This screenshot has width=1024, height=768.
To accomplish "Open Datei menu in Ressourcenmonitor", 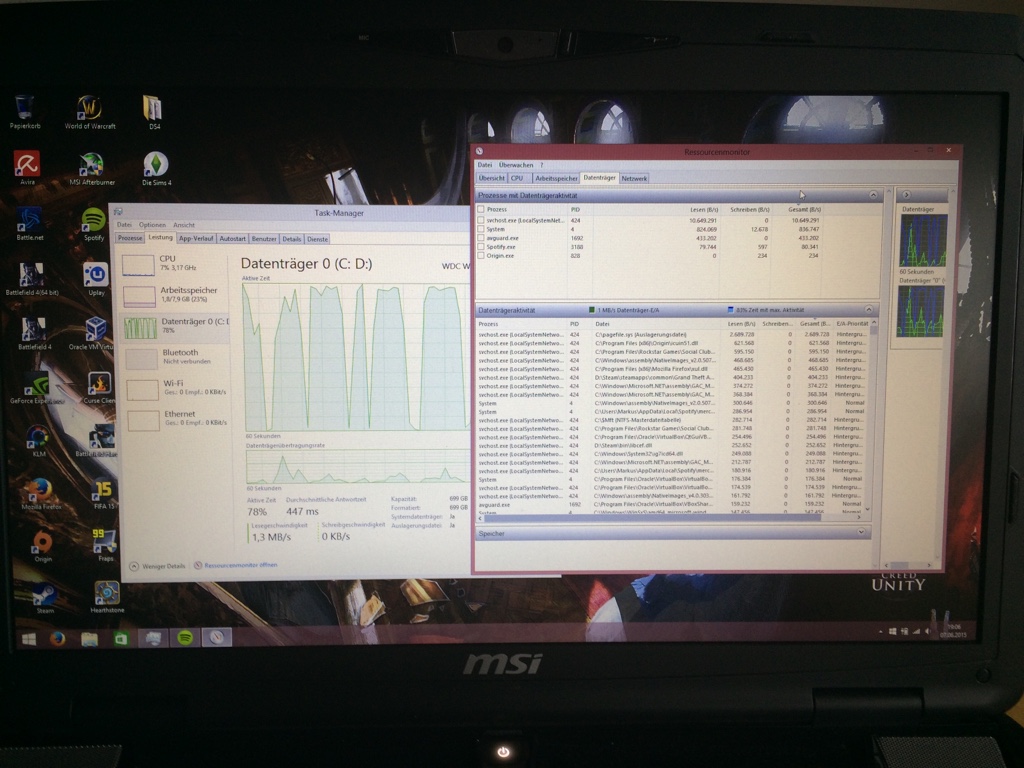I will (x=485, y=165).
